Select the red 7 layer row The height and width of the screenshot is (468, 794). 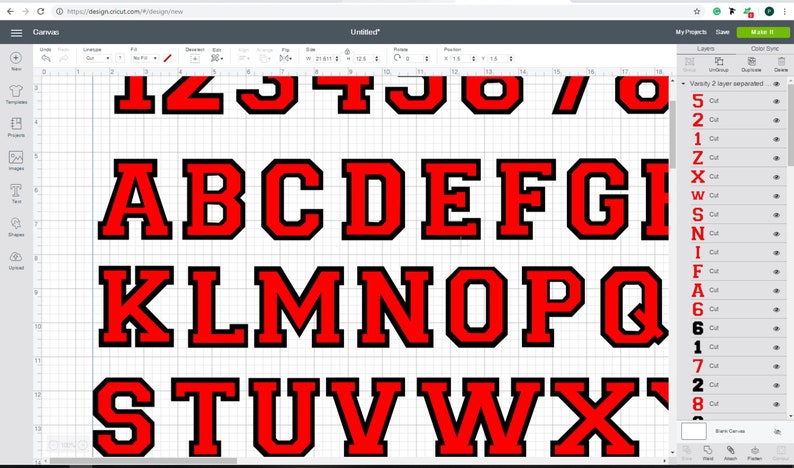733,366
